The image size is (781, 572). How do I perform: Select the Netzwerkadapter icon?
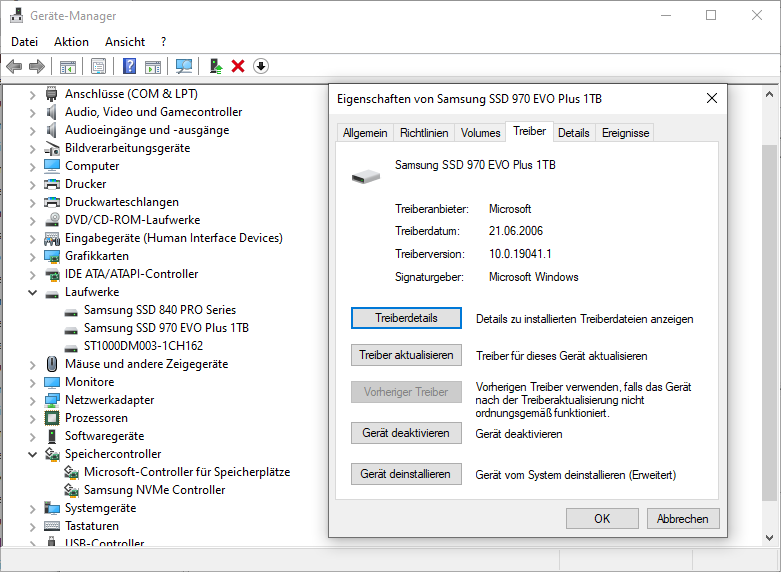coord(52,400)
